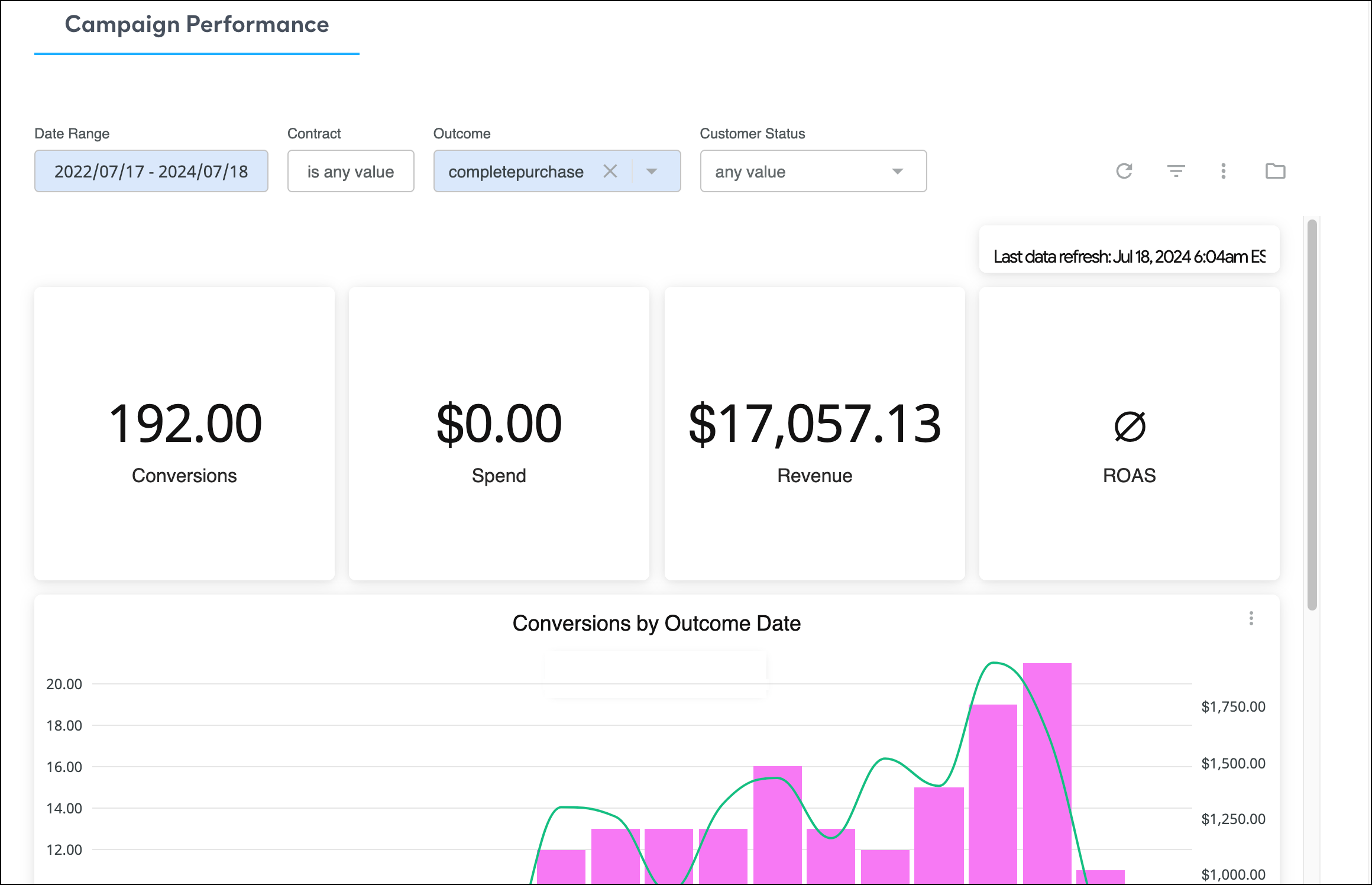Click the Customer Status filter label

(753, 134)
